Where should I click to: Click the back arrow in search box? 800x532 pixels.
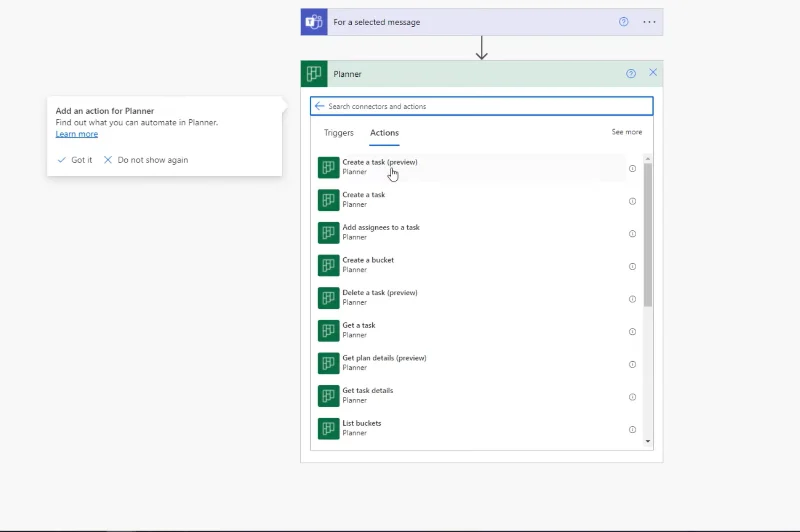coord(319,106)
